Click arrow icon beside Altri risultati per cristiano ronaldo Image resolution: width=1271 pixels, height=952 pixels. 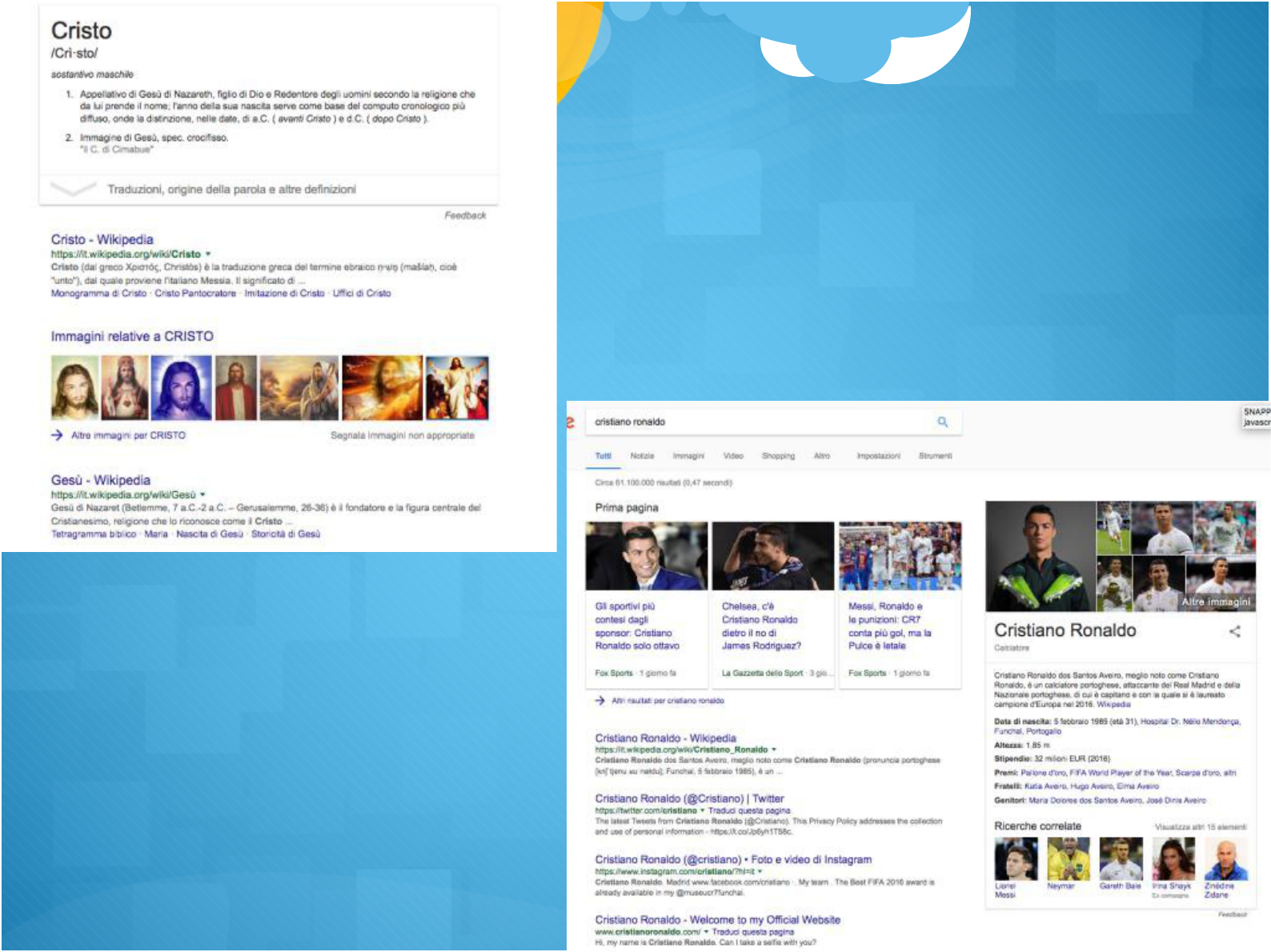pyautogui.click(x=599, y=701)
